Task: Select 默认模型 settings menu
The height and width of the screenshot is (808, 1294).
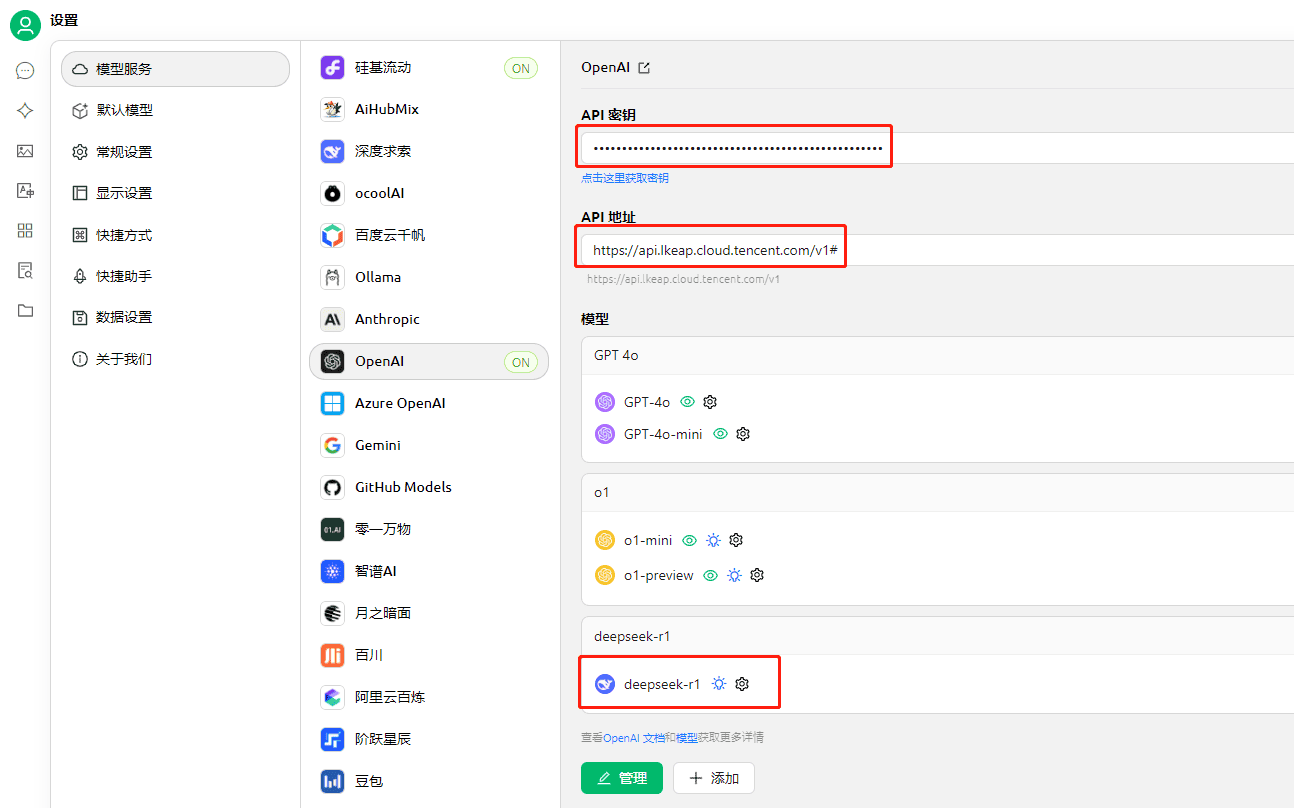Action: pyautogui.click(x=175, y=110)
